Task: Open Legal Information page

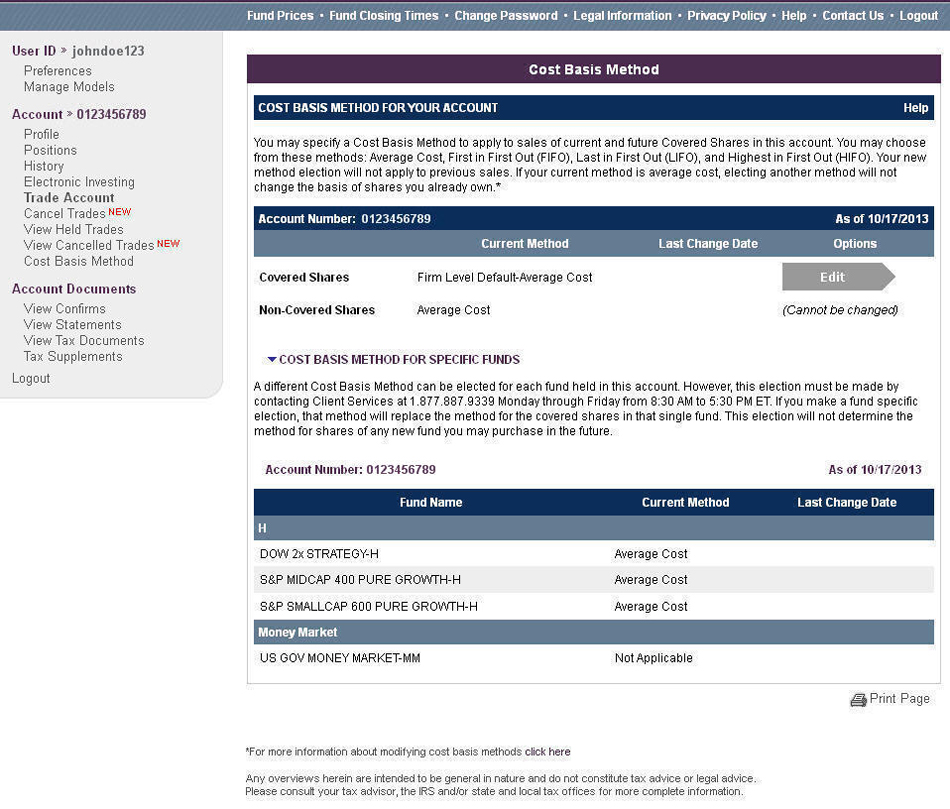Action: tap(622, 16)
